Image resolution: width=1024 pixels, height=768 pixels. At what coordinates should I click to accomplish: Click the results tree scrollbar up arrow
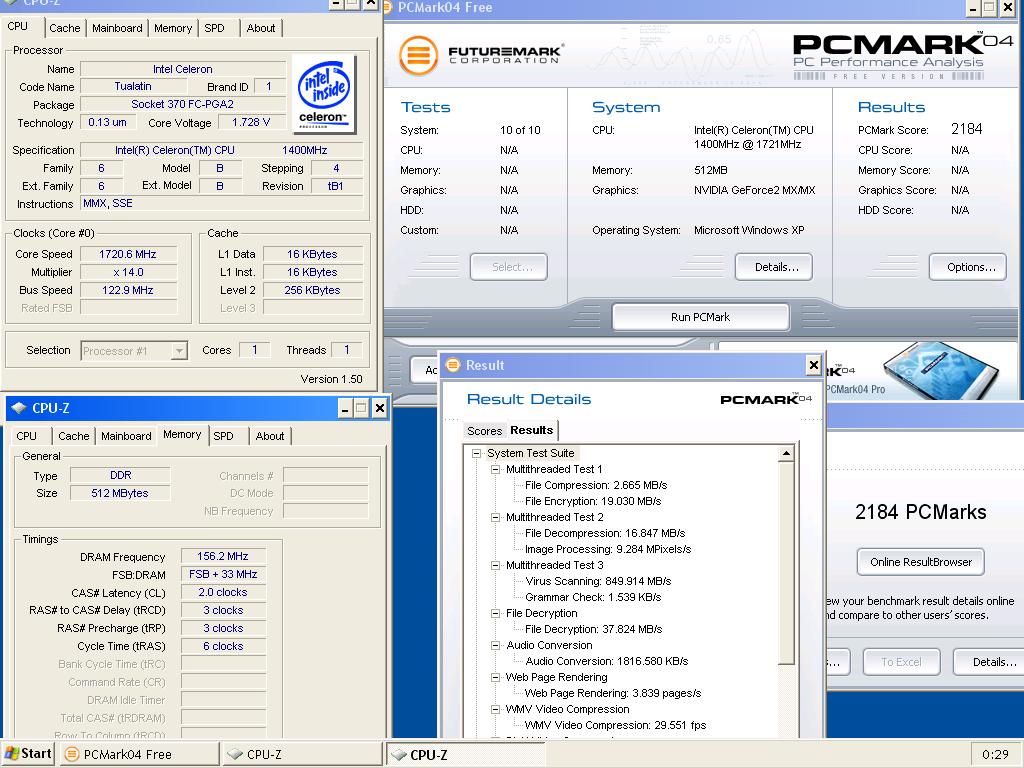tap(786, 453)
